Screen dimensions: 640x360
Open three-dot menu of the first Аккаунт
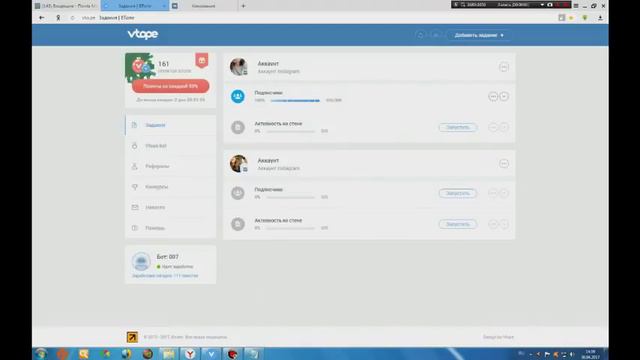pyautogui.click(x=504, y=67)
